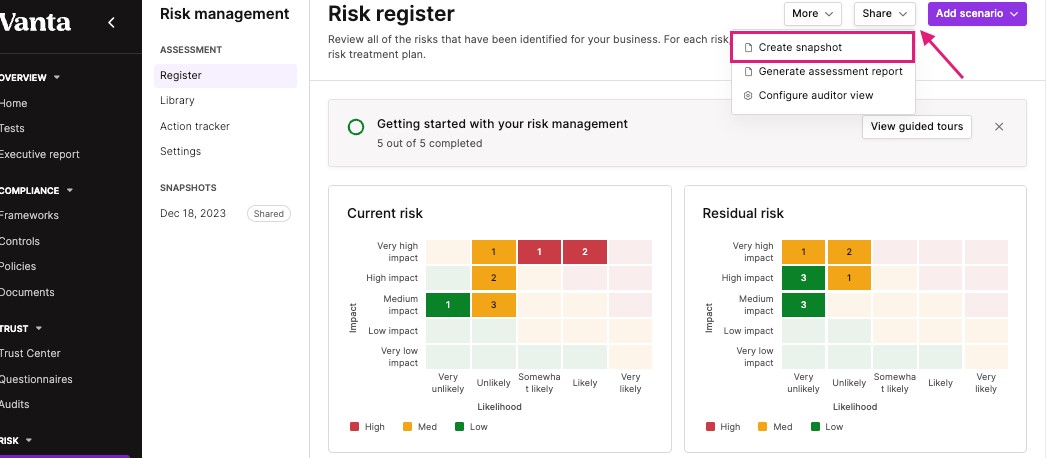Click High legend swatch under Current risk

pos(354,427)
